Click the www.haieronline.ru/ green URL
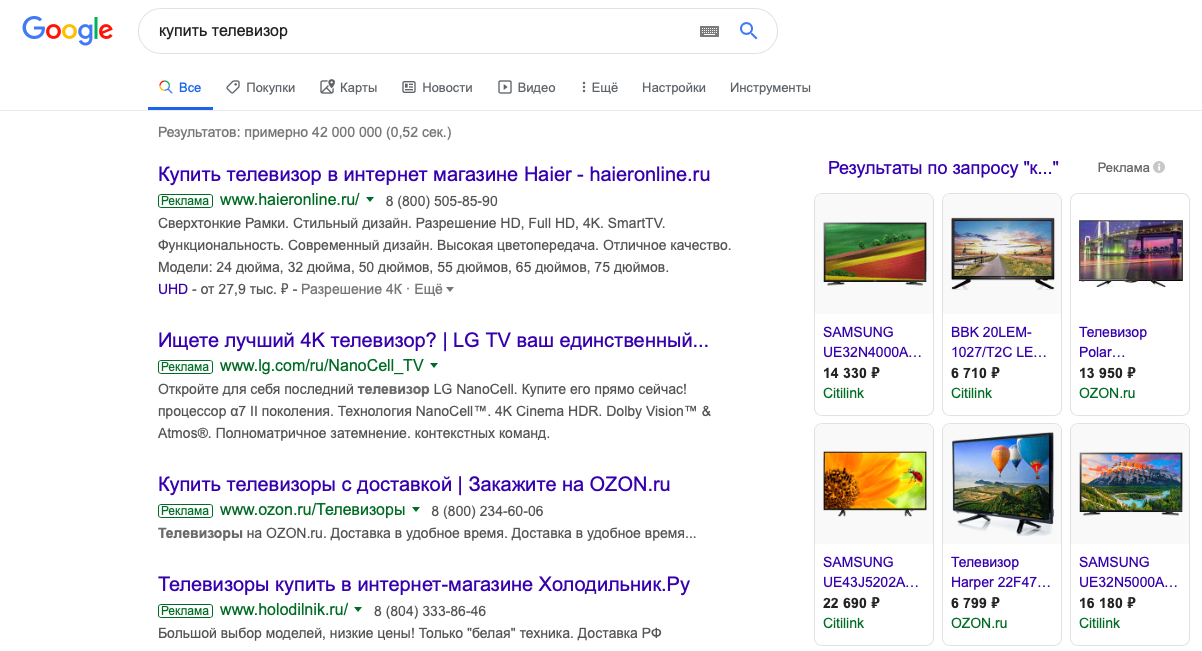The height and width of the screenshot is (651, 1202). point(289,200)
